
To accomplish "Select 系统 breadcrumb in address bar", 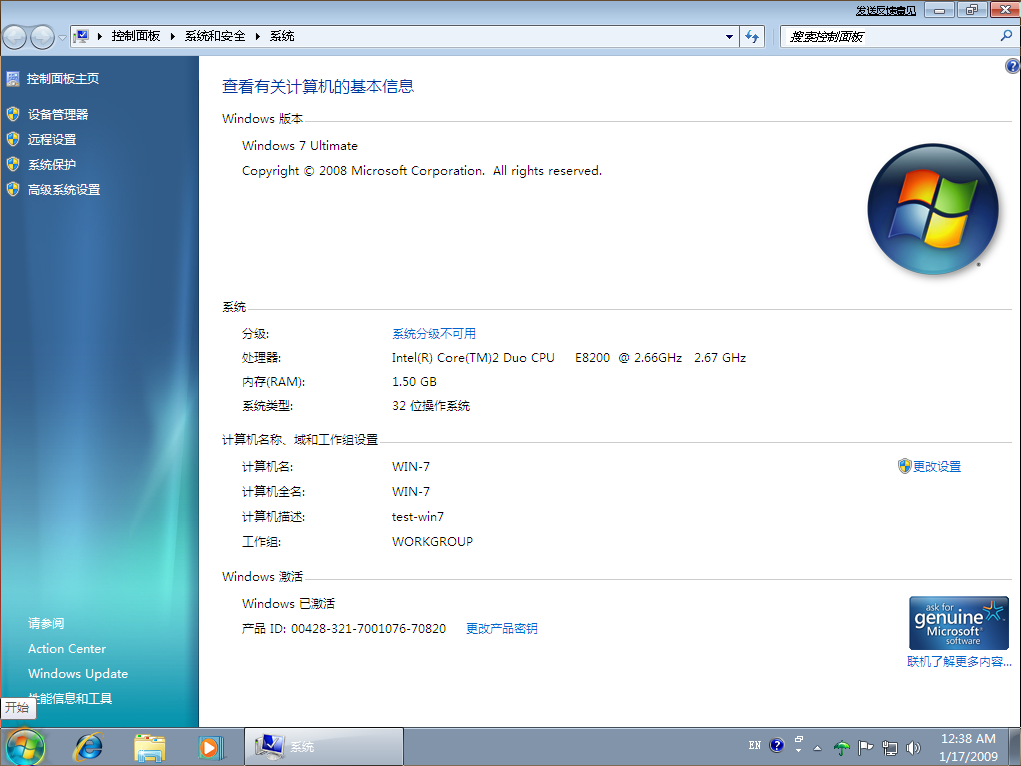I will (x=282, y=36).
